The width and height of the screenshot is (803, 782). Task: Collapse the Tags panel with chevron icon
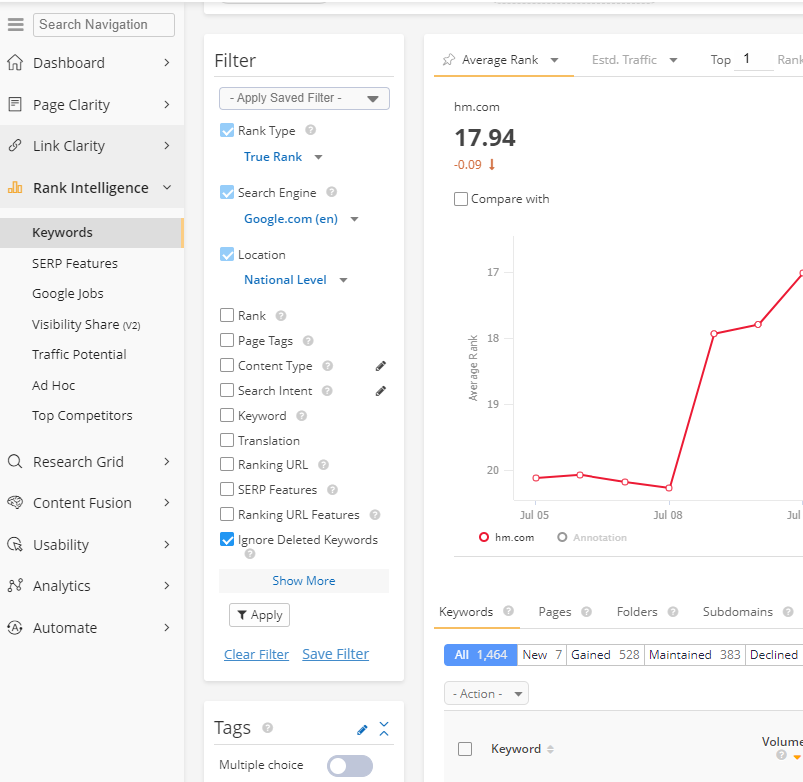point(384,728)
